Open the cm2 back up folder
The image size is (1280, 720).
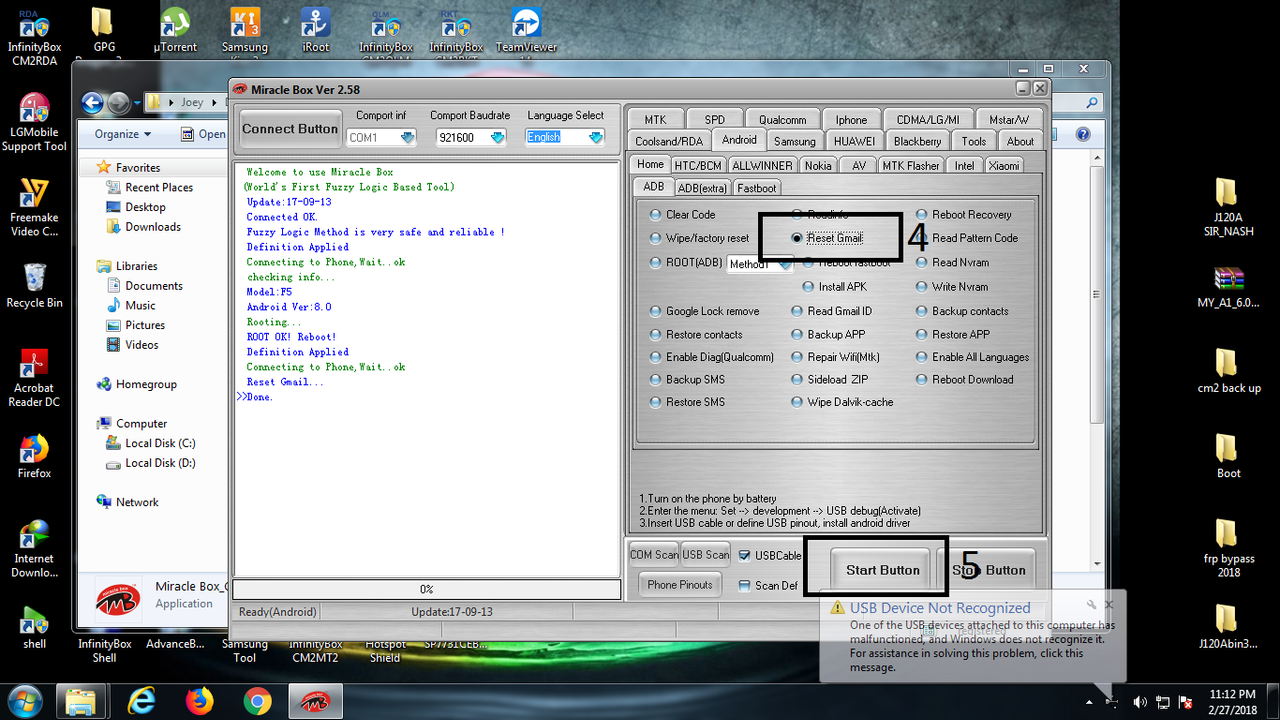point(1228,371)
